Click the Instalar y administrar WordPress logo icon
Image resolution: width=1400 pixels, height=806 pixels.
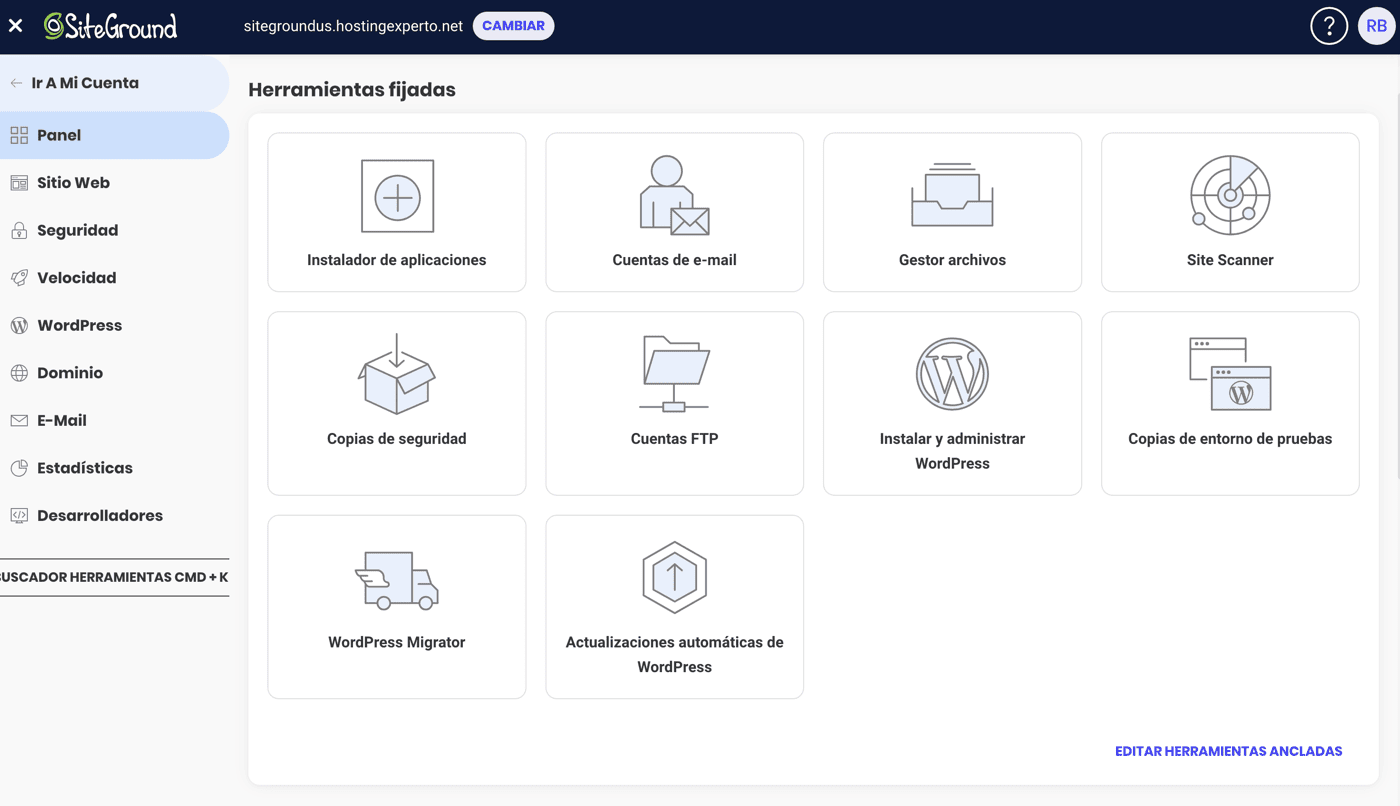[x=952, y=374]
